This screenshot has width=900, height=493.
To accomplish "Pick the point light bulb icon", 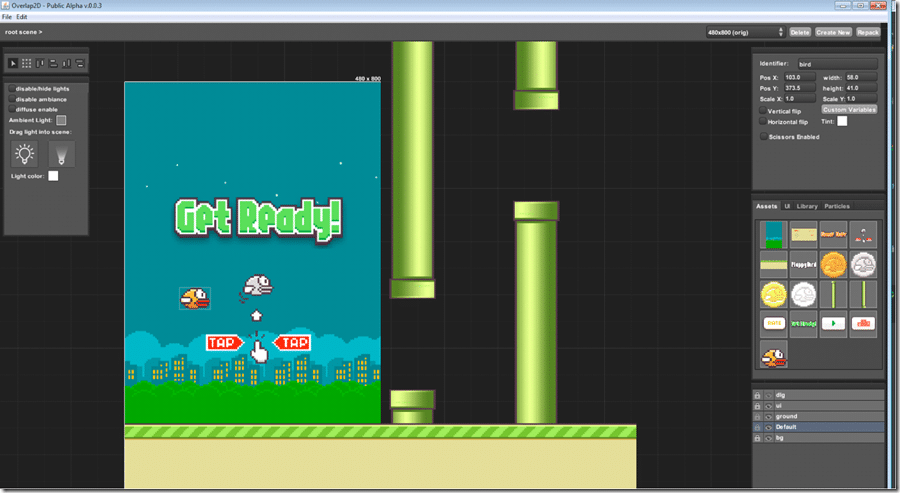I will 25,154.
